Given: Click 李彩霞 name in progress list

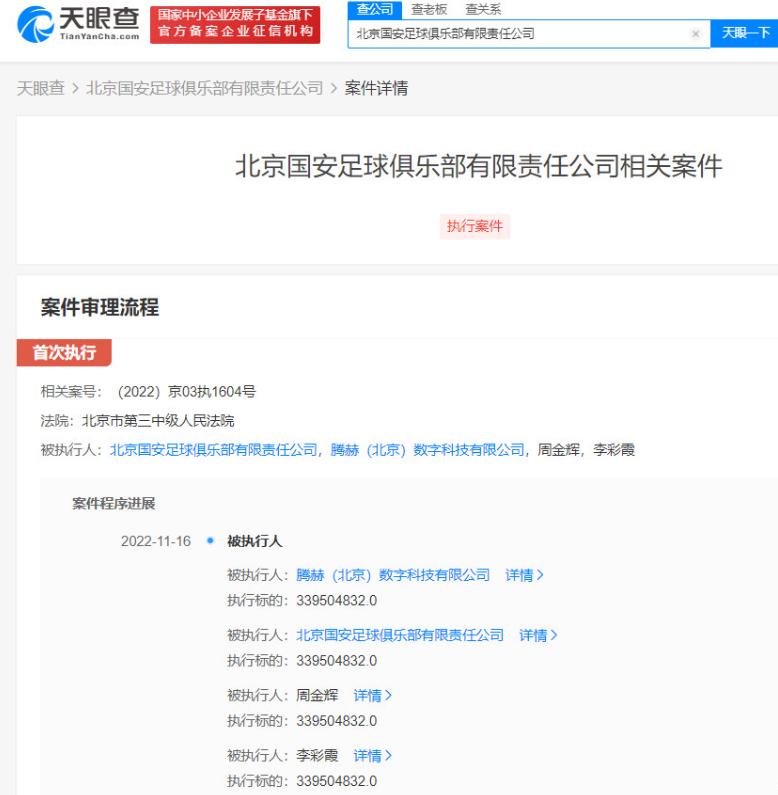Looking at the screenshot, I should pos(317,755).
